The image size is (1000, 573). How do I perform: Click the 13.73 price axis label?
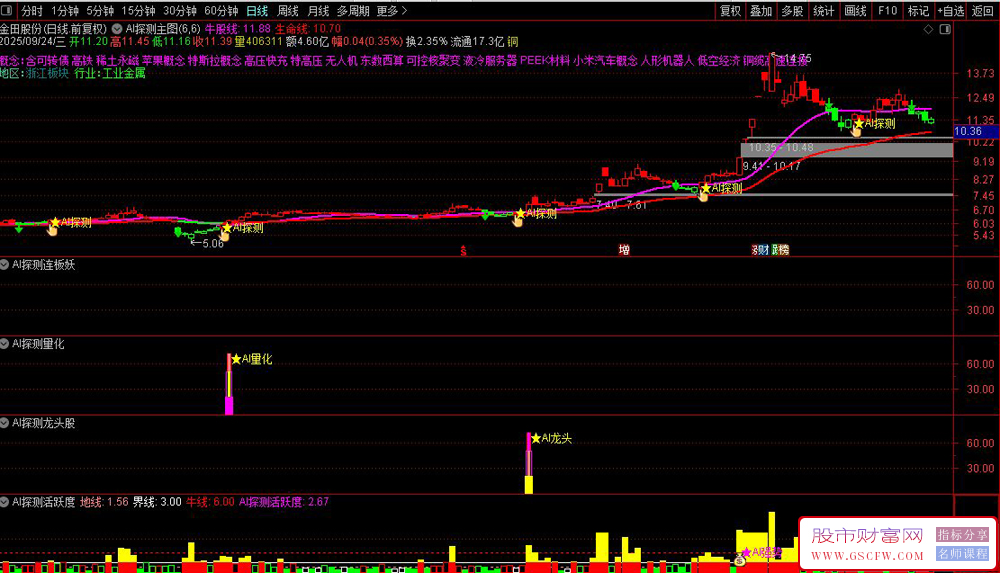pos(980,73)
